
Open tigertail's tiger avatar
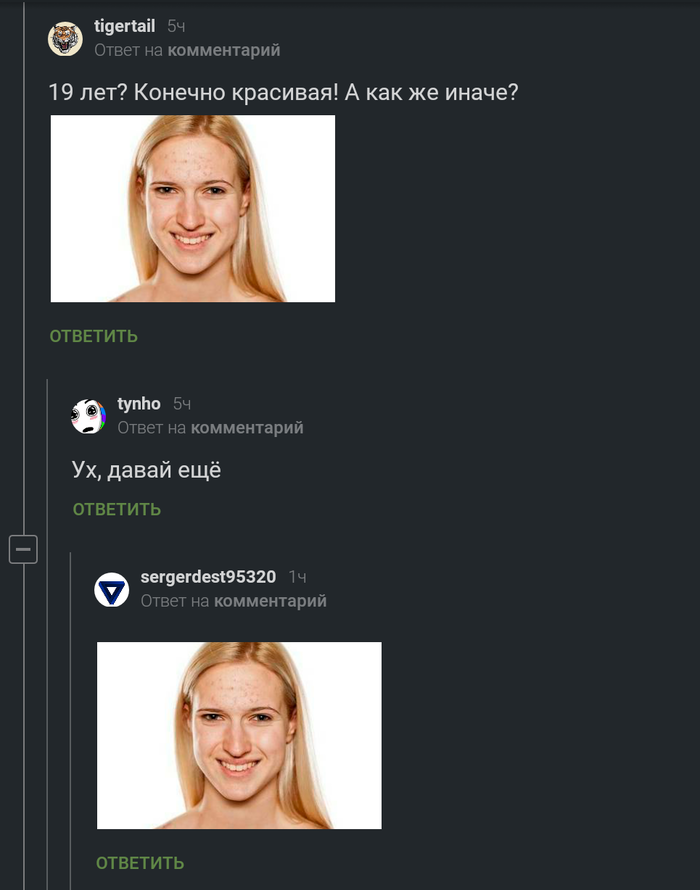tap(65, 39)
